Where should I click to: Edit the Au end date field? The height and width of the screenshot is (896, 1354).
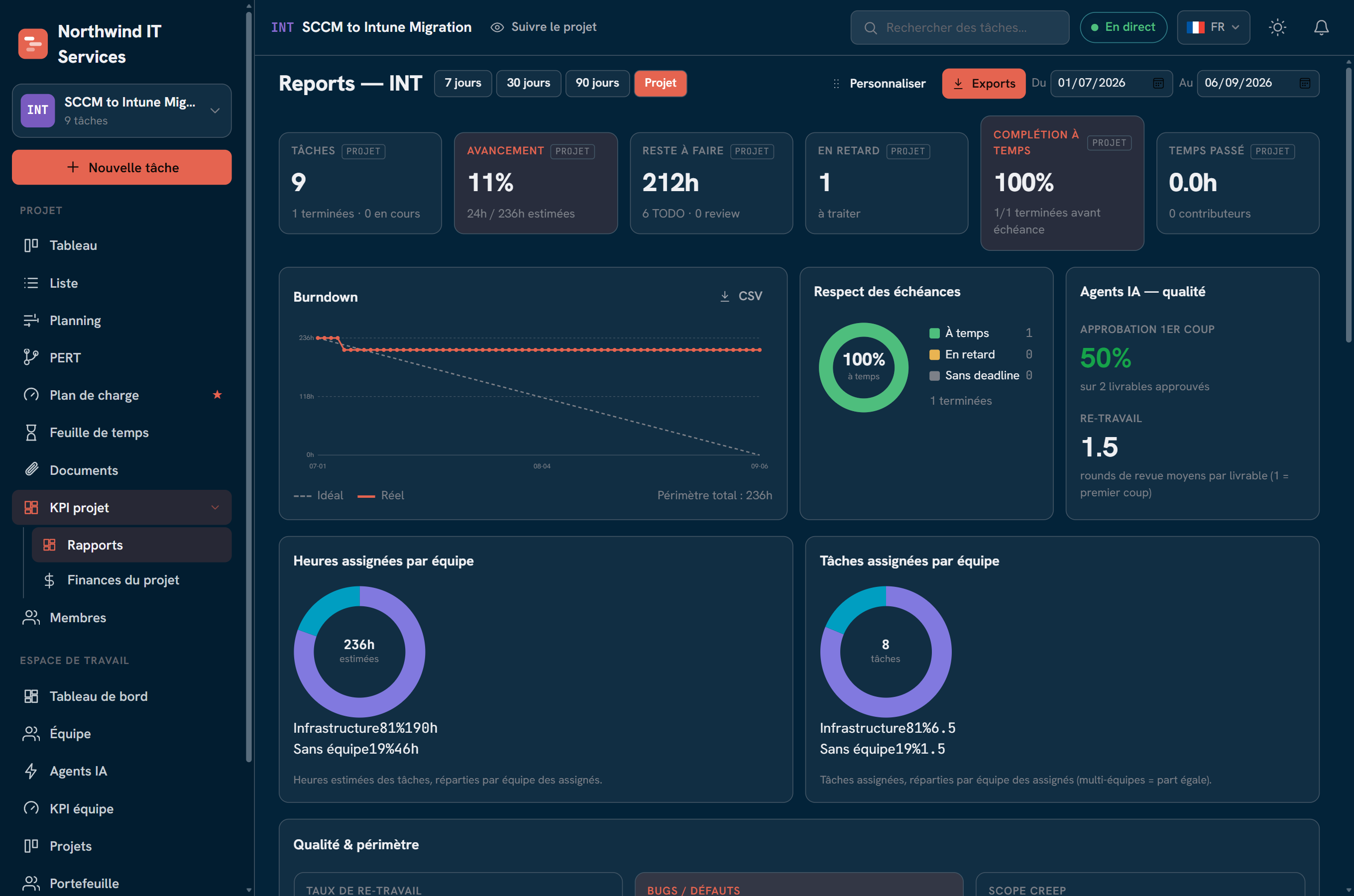[1258, 84]
